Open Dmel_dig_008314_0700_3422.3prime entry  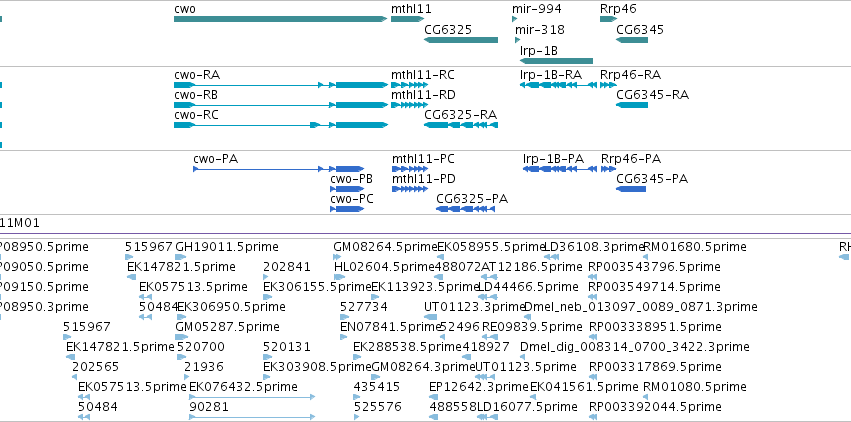[523, 357]
